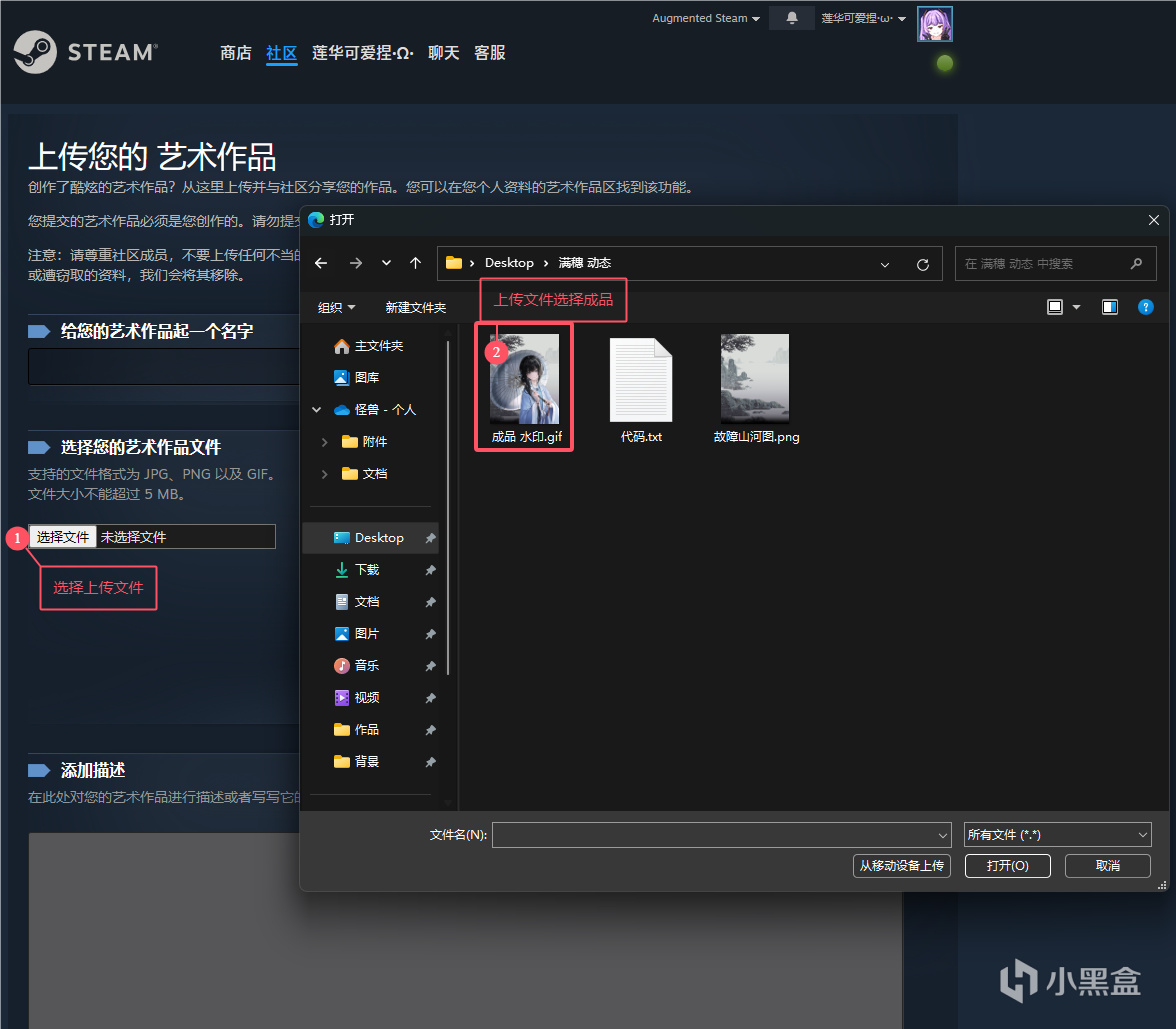Open help with the blue question icon
Screen dimensions: 1176x1029
pos(1146,307)
